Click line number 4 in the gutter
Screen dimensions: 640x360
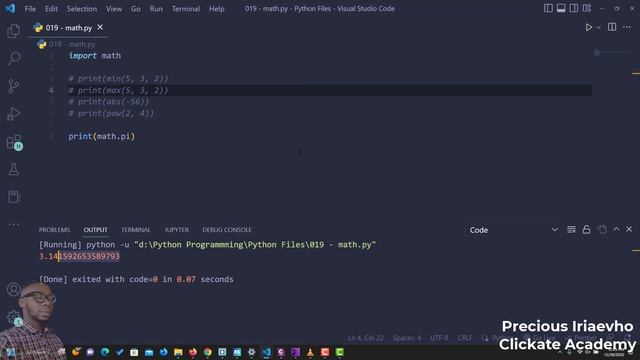tap(51, 90)
